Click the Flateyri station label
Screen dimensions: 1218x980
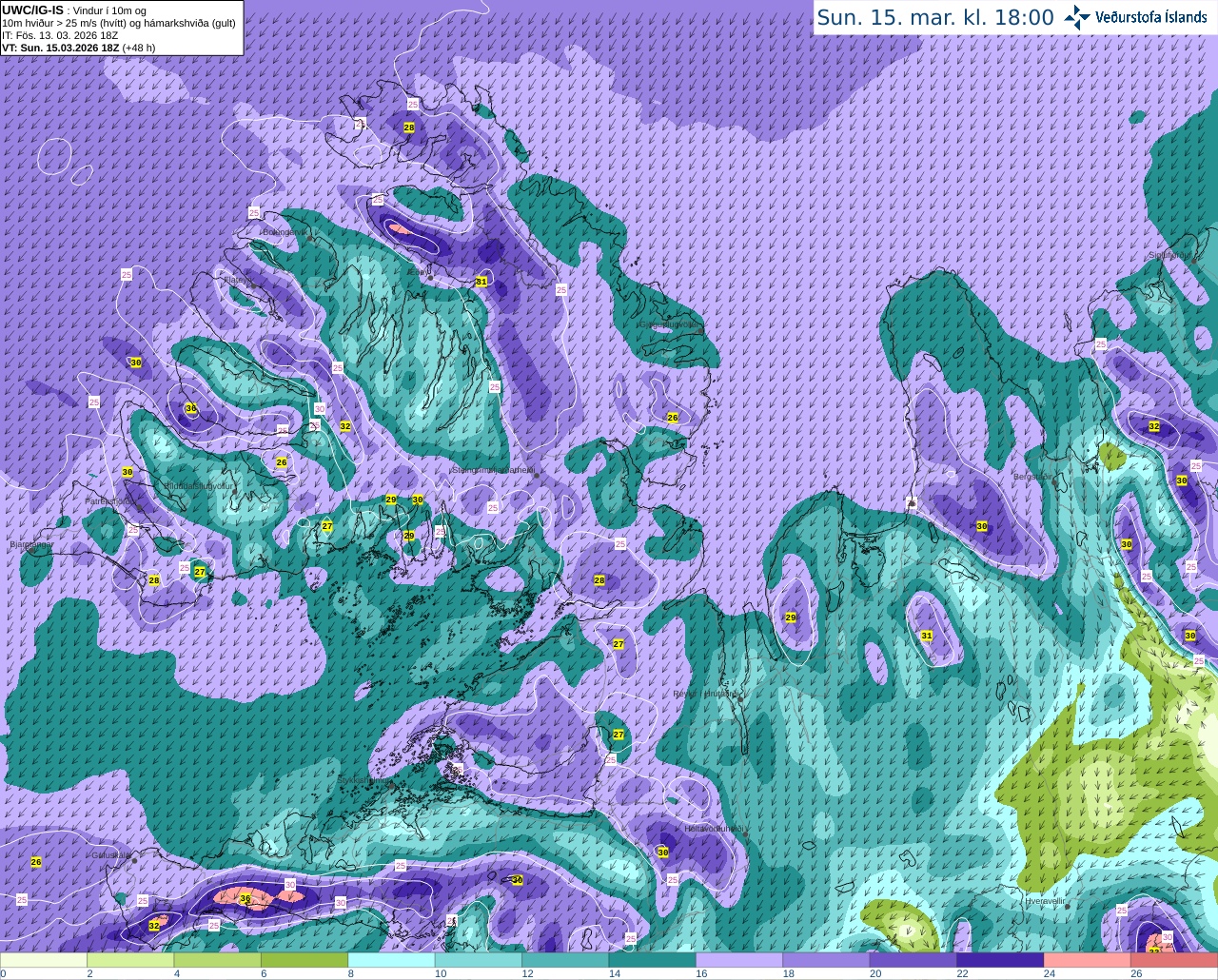pyautogui.click(x=237, y=279)
